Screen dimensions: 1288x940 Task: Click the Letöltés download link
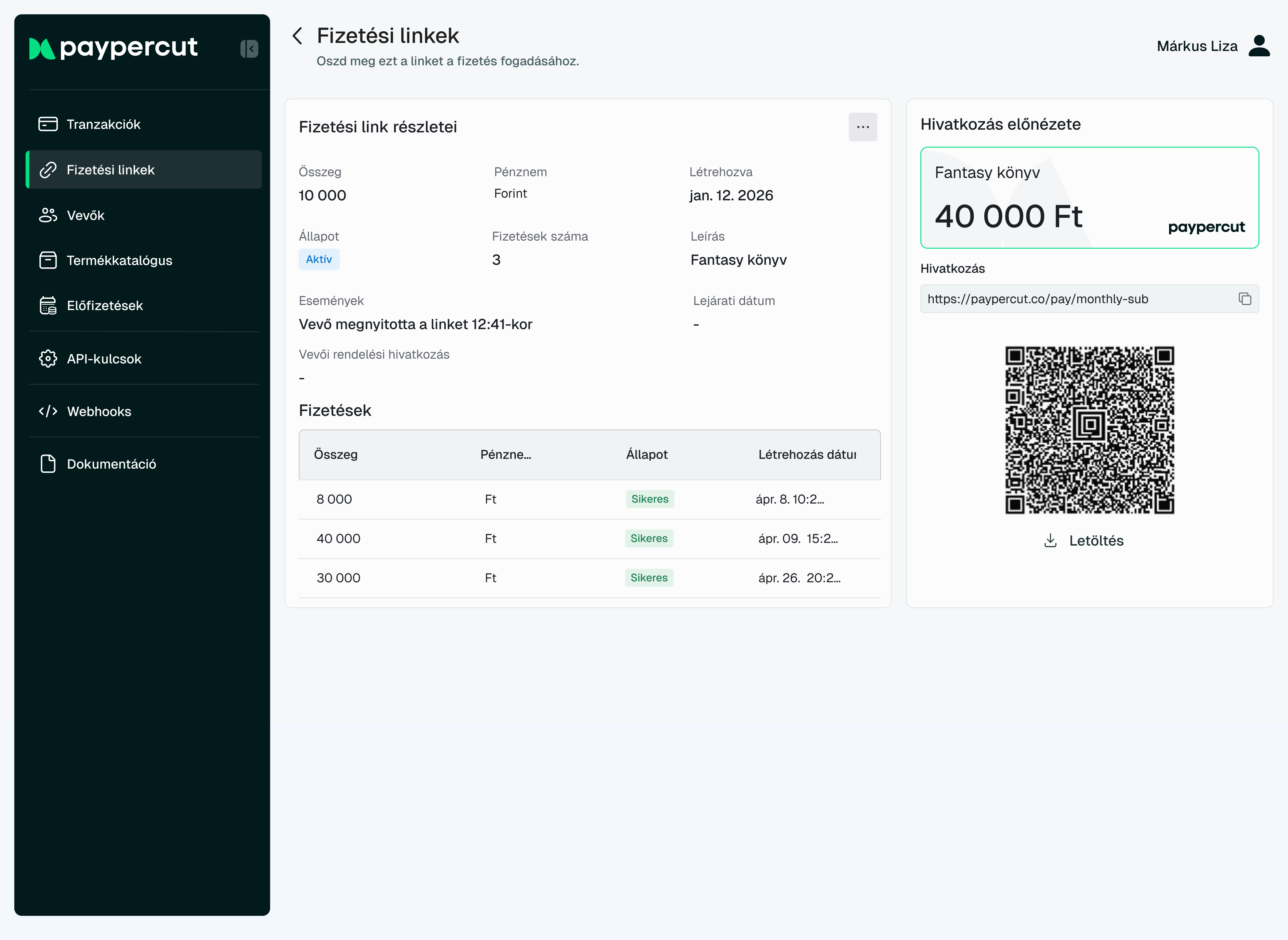click(1084, 541)
